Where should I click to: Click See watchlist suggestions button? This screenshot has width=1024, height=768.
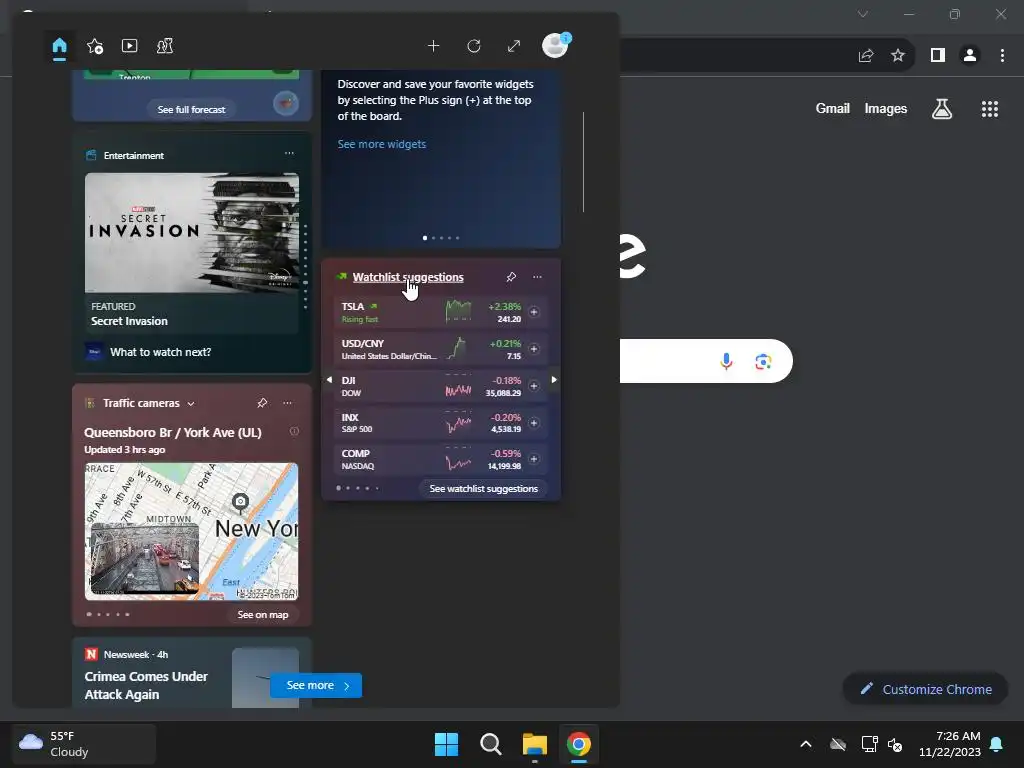[x=483, y=488]
